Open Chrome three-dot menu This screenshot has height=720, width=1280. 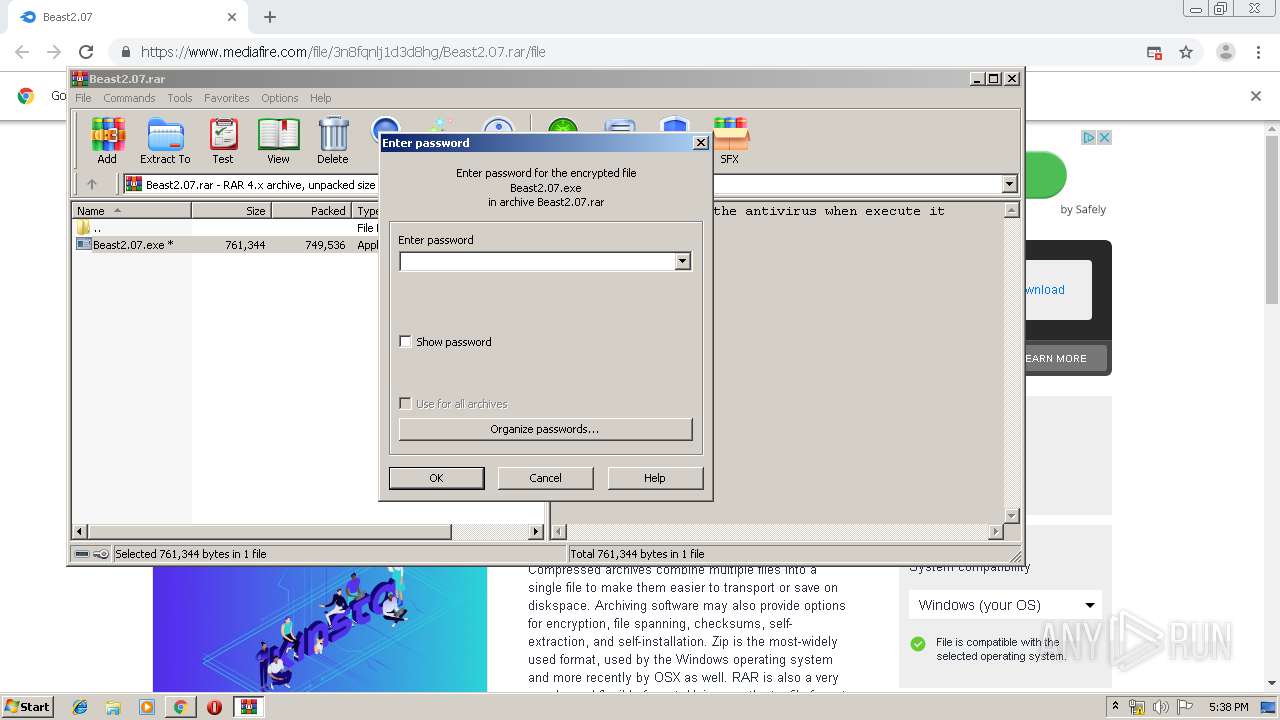coord(1258,52)
